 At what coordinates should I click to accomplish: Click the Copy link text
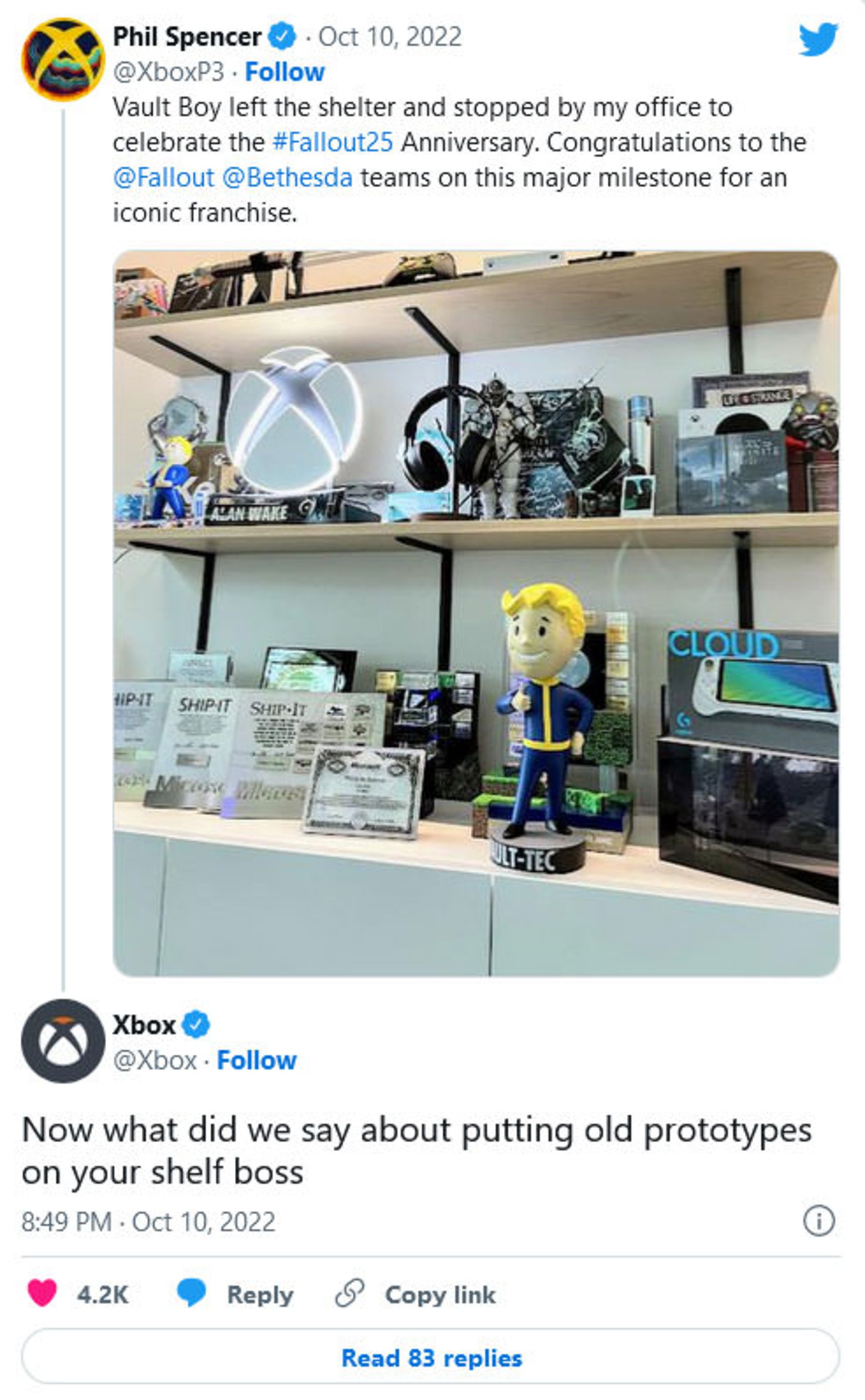[x=440, y=1294]
